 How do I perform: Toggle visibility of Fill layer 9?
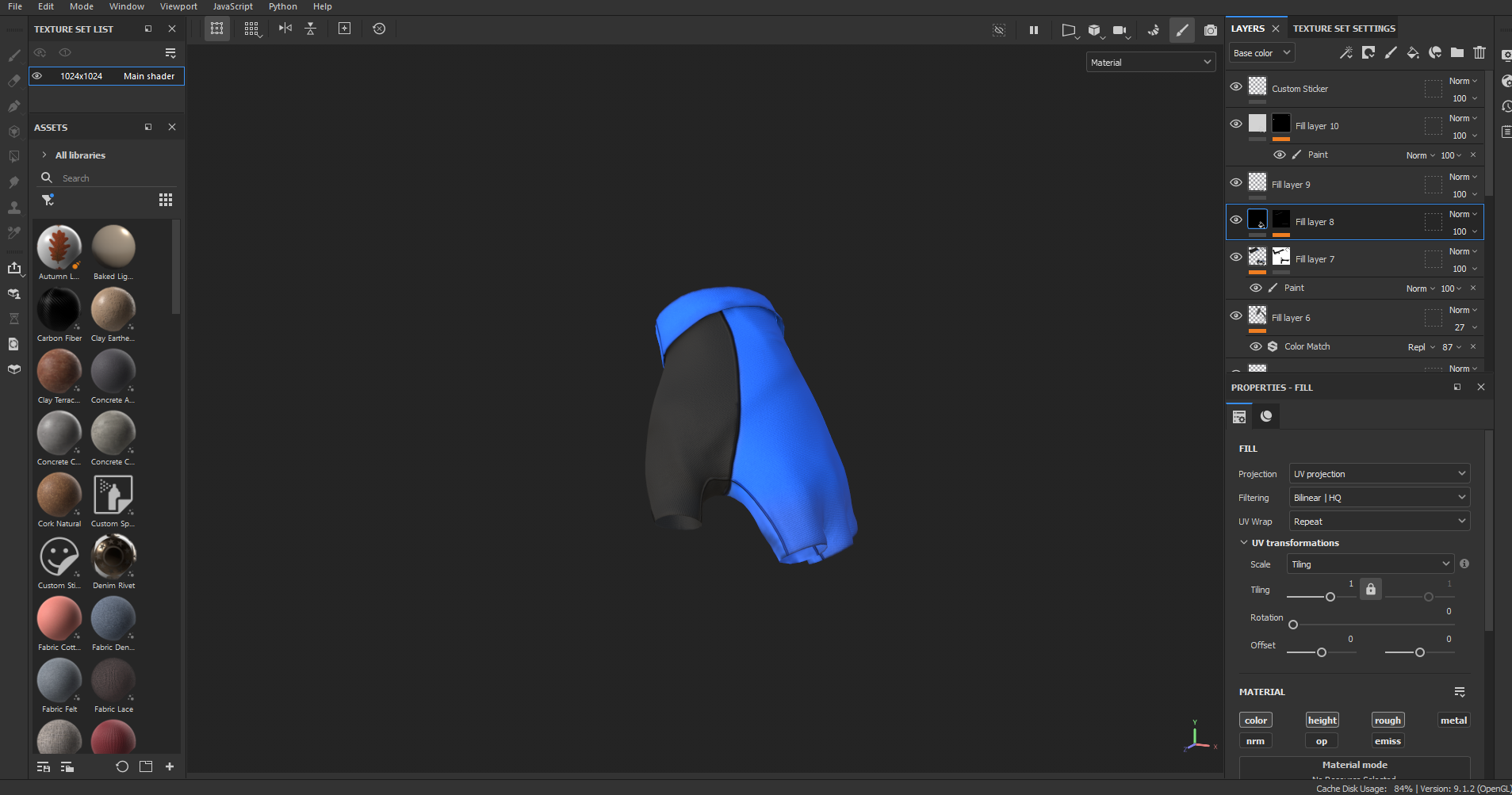[1235, 183]
